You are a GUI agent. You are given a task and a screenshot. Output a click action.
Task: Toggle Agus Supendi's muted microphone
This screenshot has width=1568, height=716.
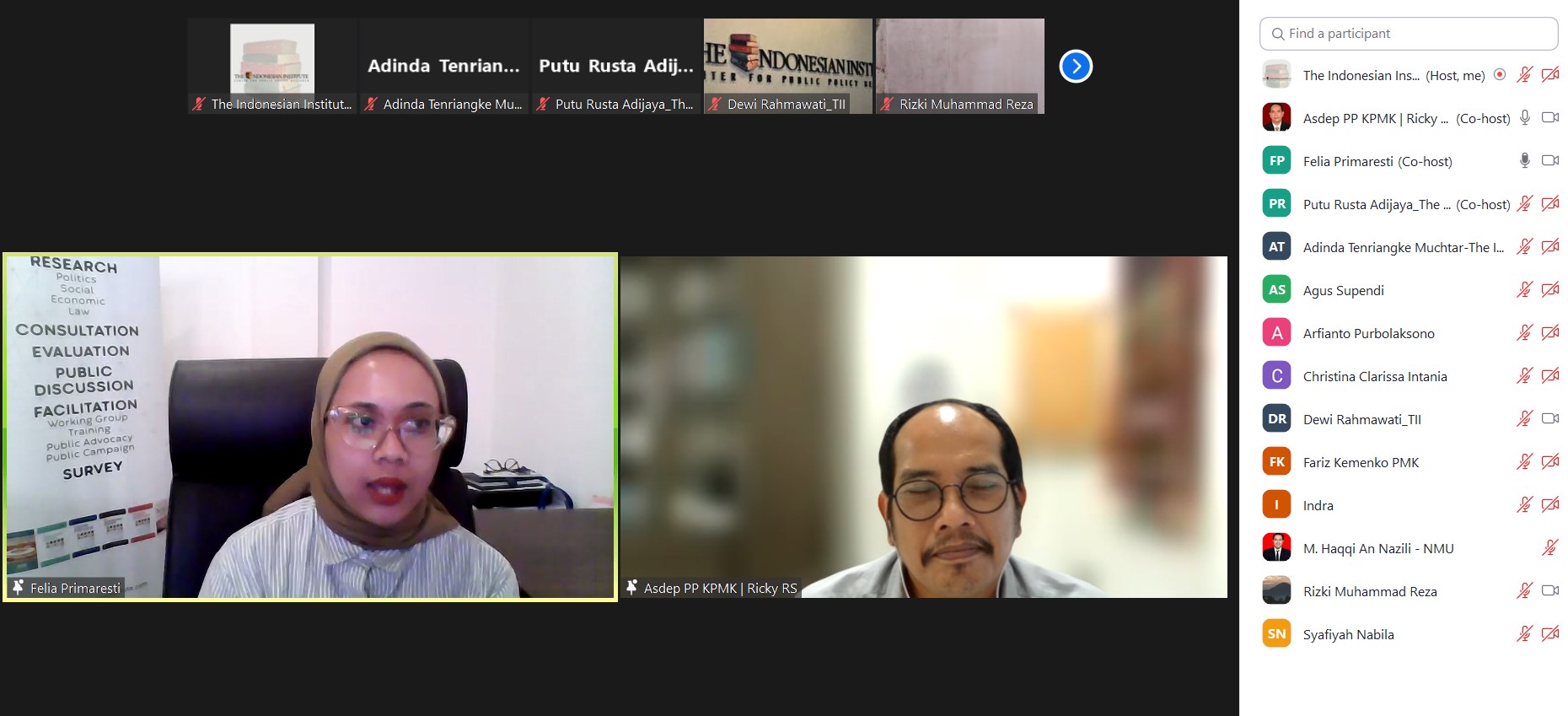coord(1524,290)
